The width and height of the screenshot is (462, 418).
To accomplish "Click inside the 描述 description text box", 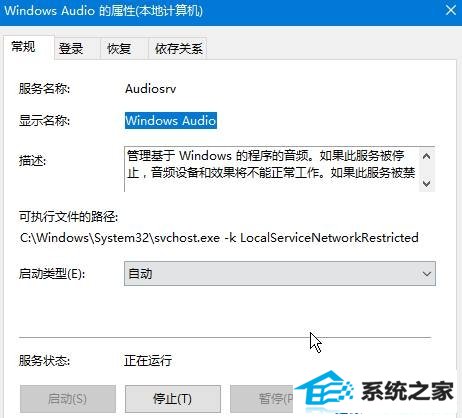I will click(272, 169).
